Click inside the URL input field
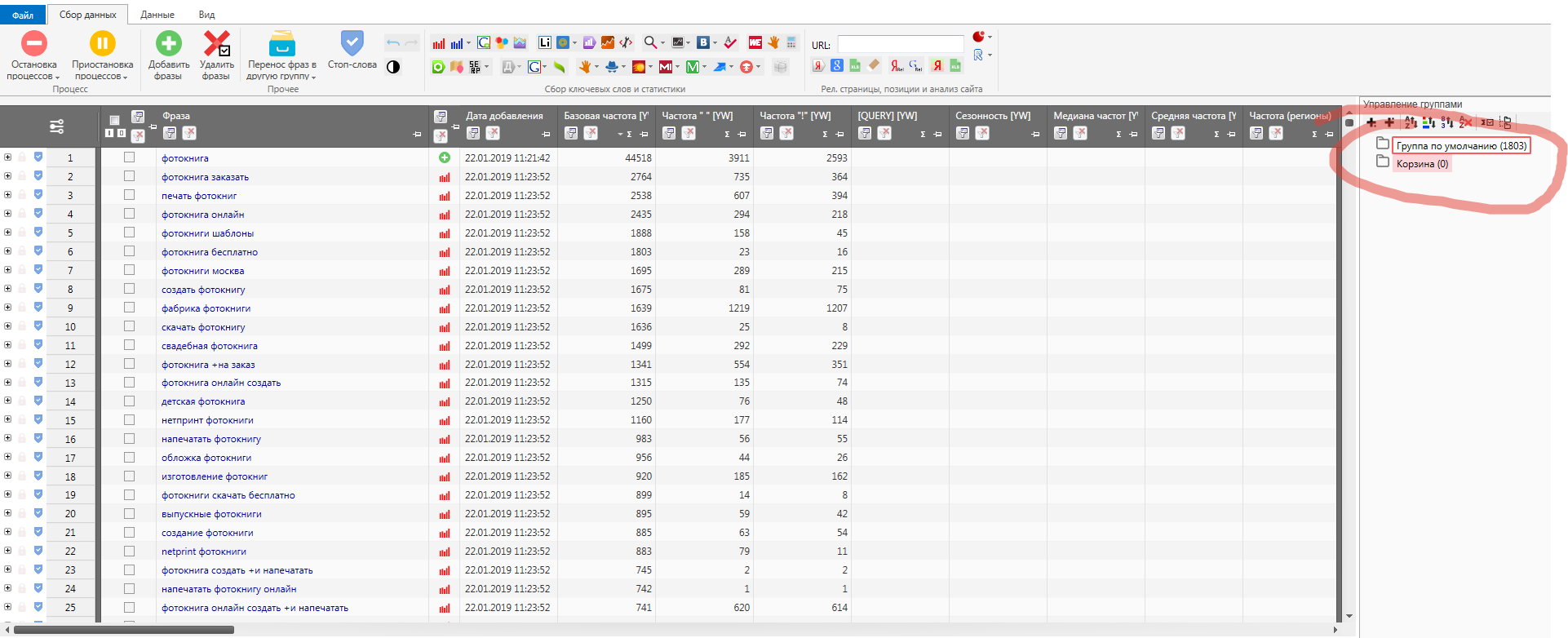 (x=901, y=44)
